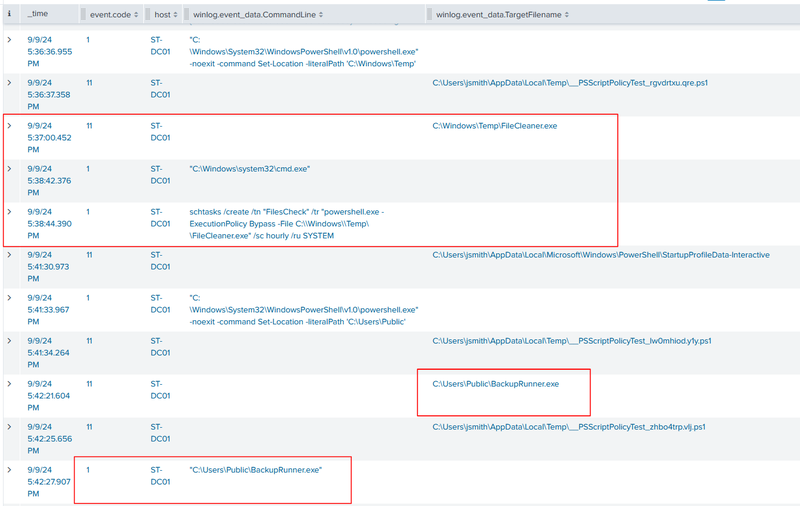
Task: Click the "C:\Windows\system32\cmd.exe" command line
Action: pos(249,168)
